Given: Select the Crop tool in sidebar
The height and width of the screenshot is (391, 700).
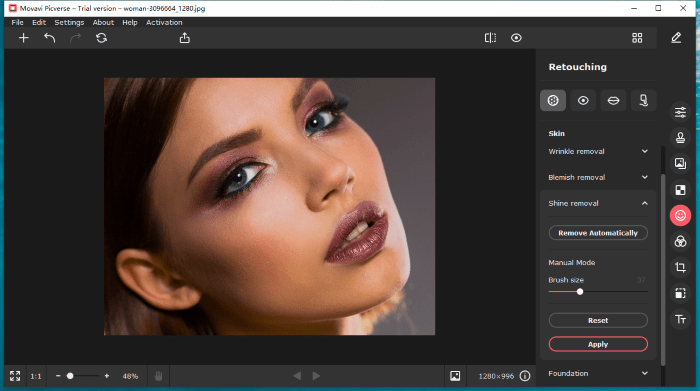Looking at the screenshot, I should [680, 267].
